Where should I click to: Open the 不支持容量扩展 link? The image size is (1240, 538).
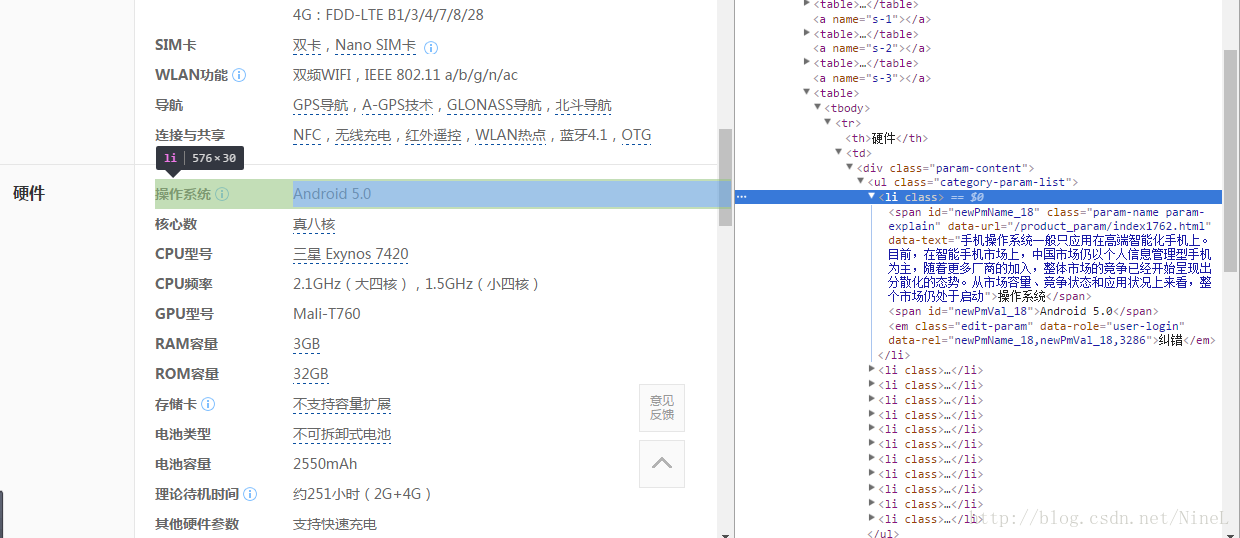pyautogui.click(x=342, y=404)
